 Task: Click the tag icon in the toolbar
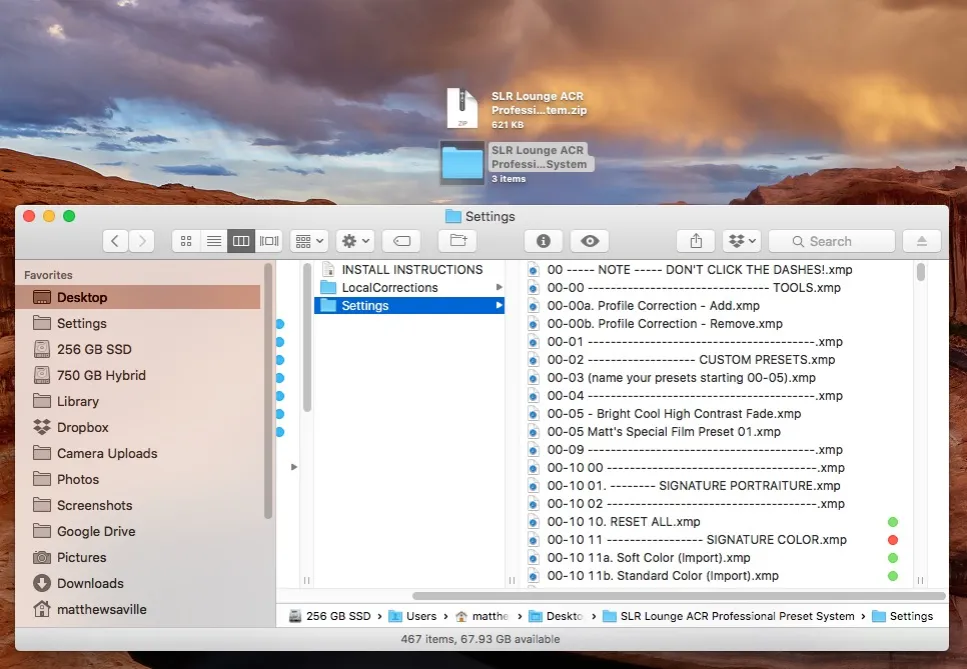tap(402, 240)
